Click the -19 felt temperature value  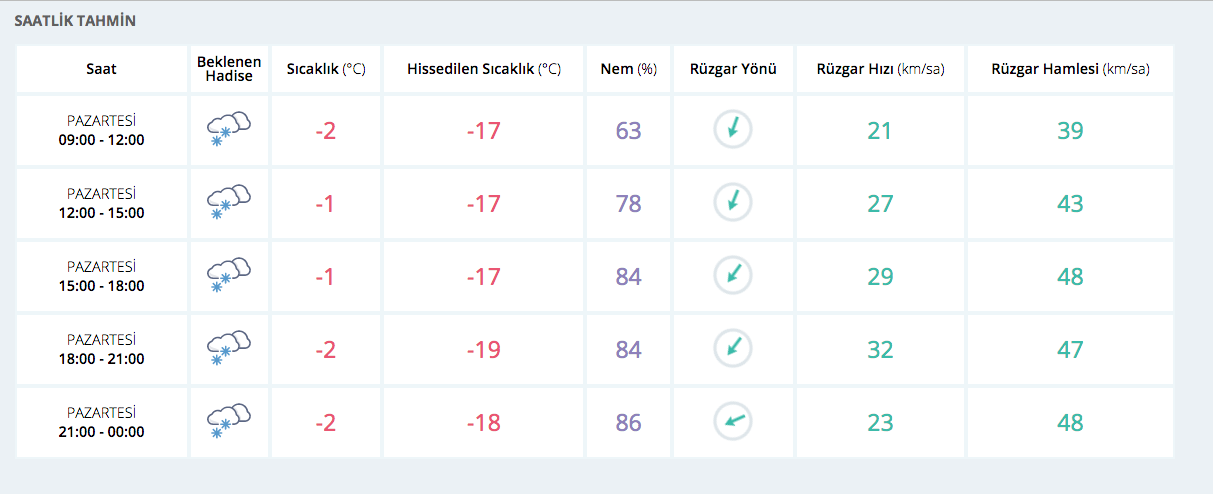(x=483, y=350)
